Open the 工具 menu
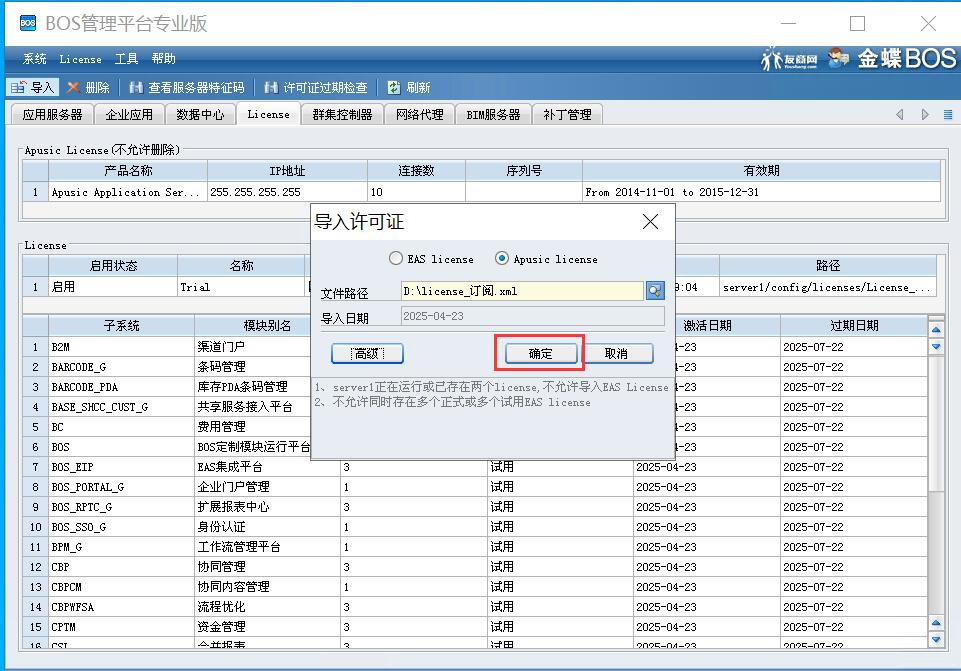 126,59
